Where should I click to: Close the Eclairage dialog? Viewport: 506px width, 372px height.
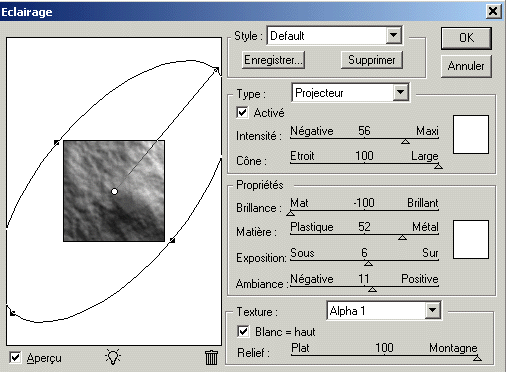pos(493,11)
